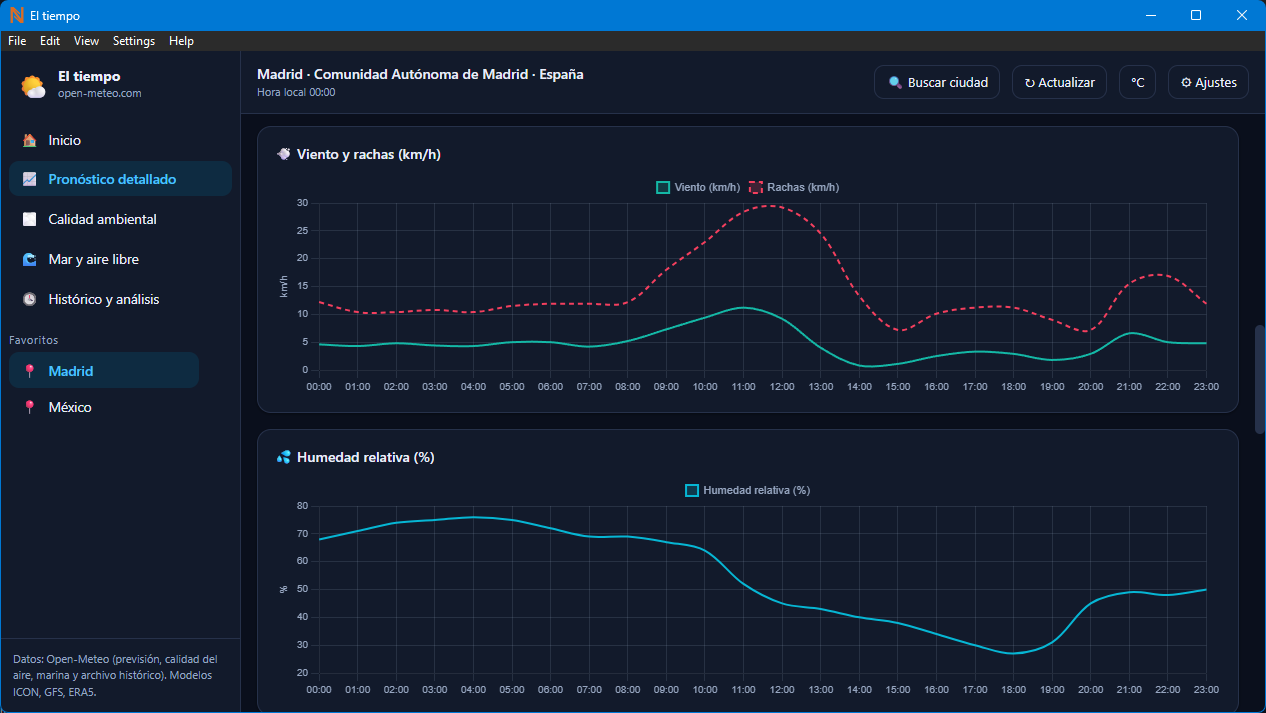Click the chart icon beside Pronóstico detallado
1266x713 pixels.
coord(30,180)
